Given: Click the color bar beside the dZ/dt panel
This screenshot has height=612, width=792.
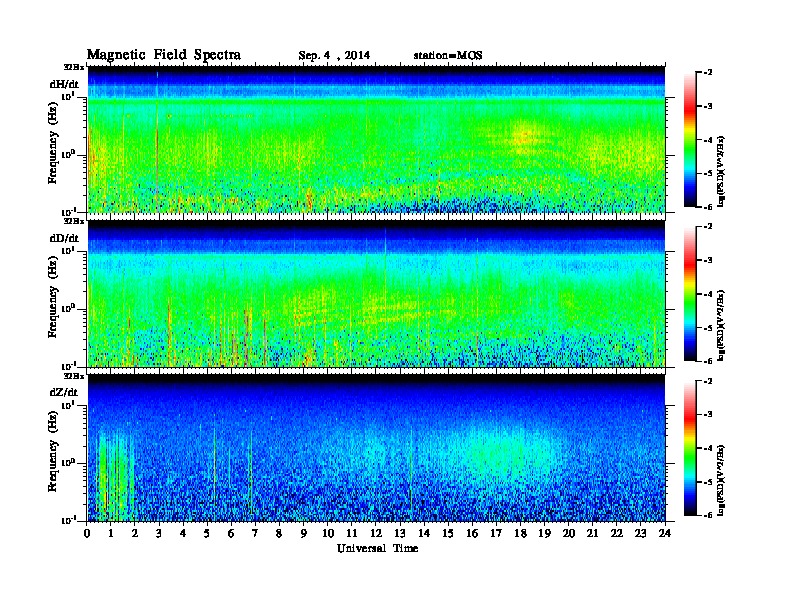Looking at the screenshot, I should click(x=690, y=448).
